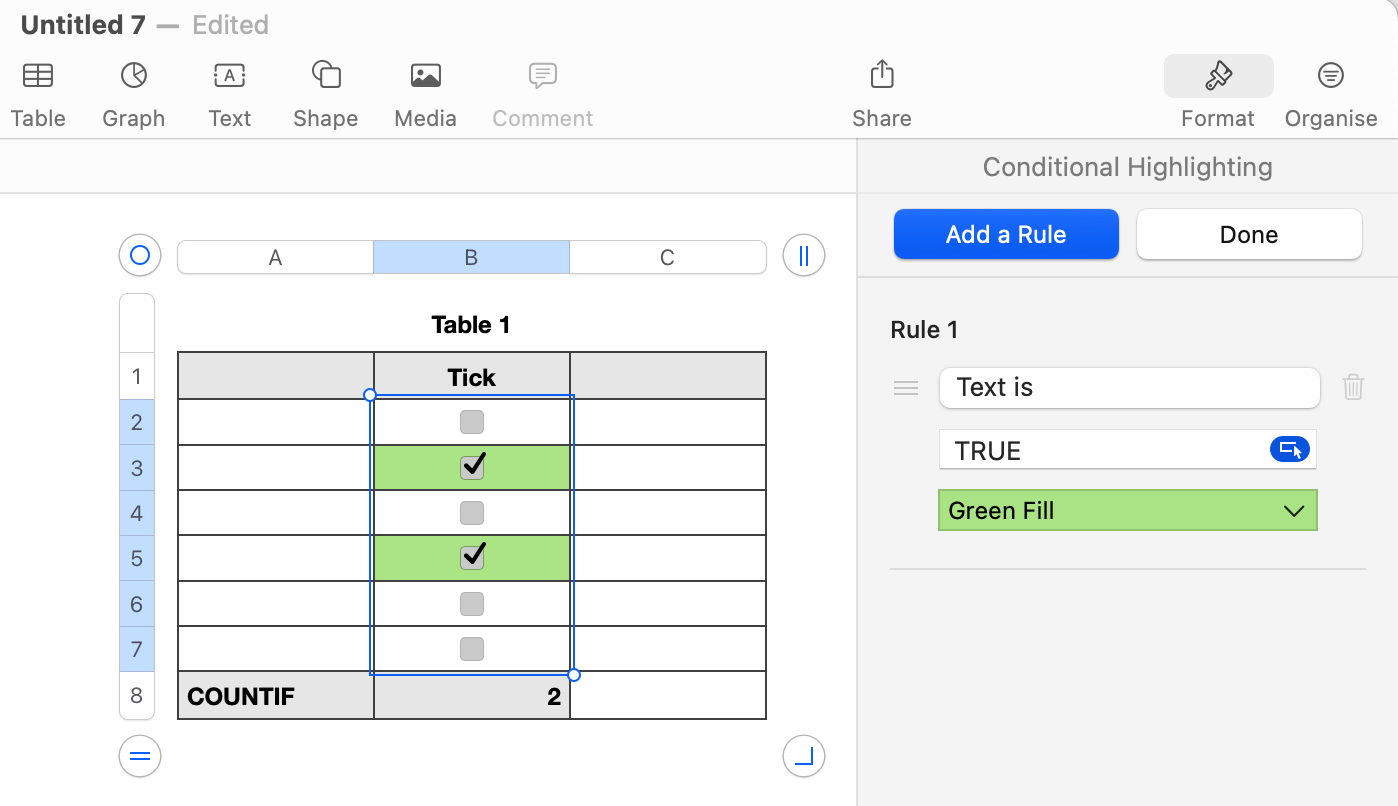Image resolution: width=1398 pixels, height=806 pixels.
Task: Open the Organise sidebar
Action: tap(1330, 76)
